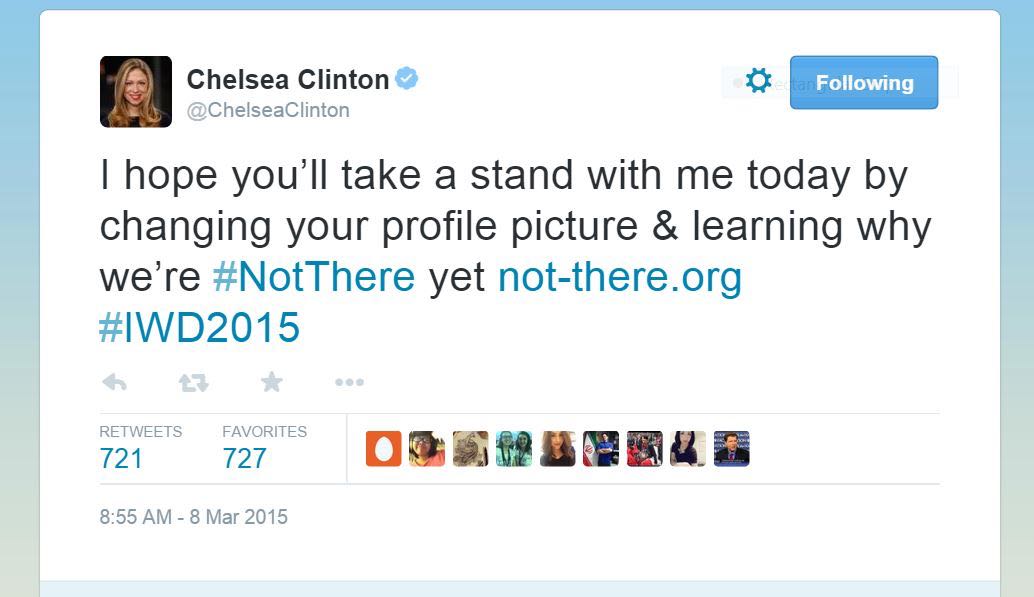View the 721 retweets list
Screen dimensions: 1034x597
[121, 458]
